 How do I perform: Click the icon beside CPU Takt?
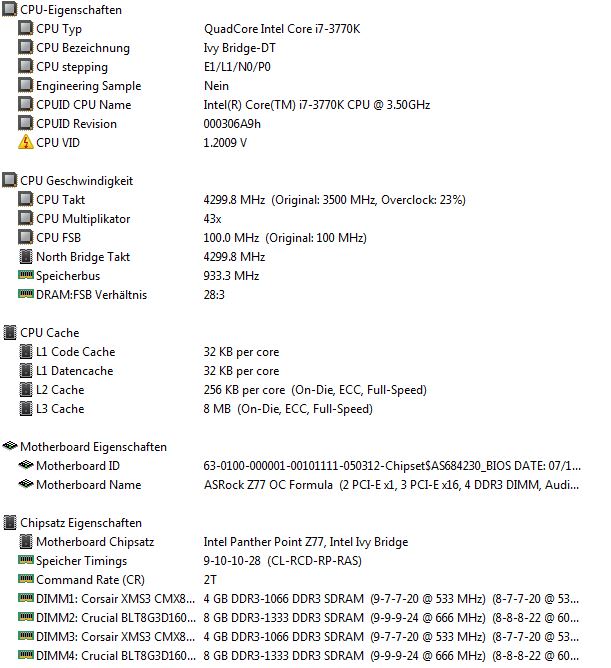(x=26, y=199)
